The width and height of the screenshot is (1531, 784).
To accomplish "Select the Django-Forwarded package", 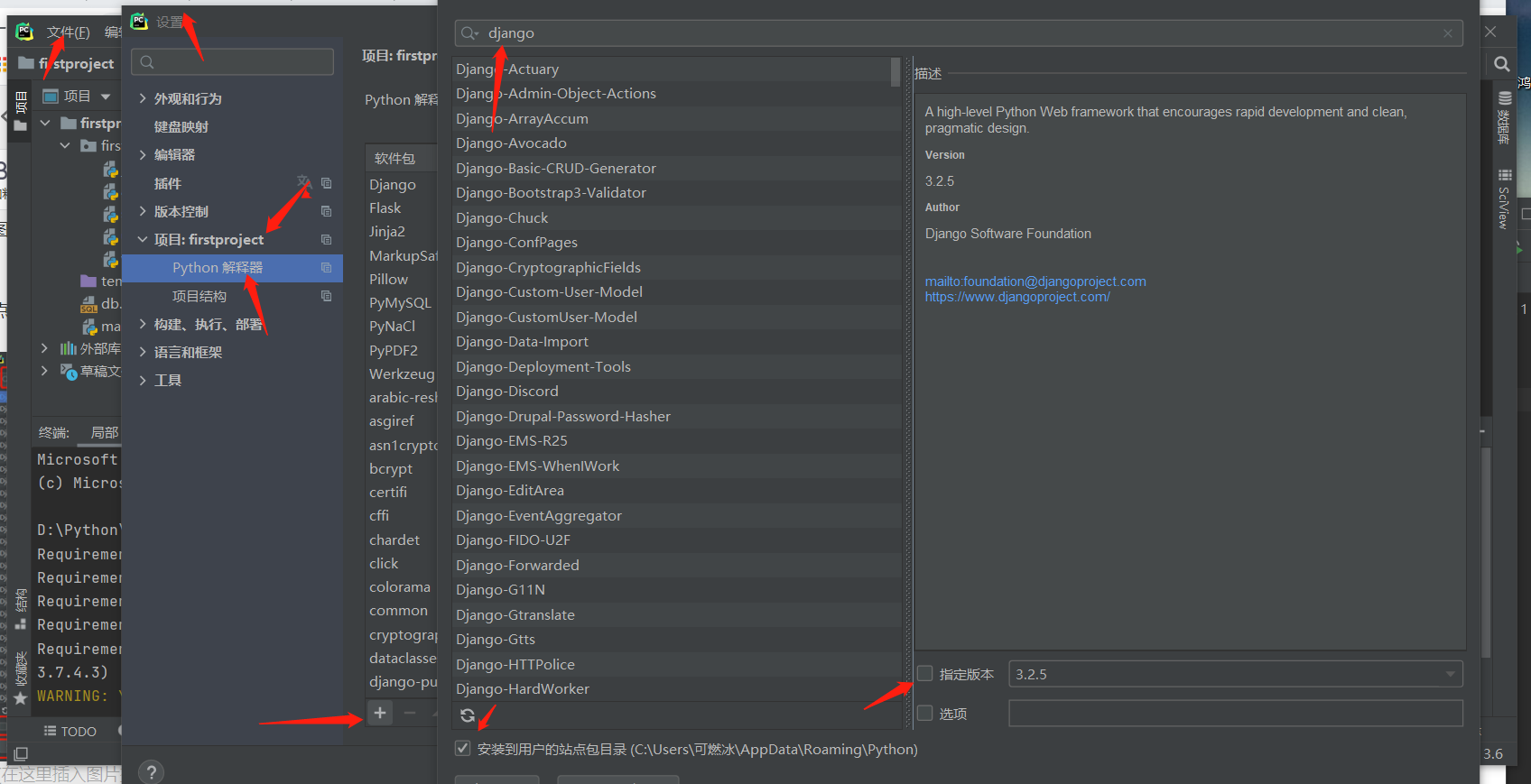I will (676, 566).
